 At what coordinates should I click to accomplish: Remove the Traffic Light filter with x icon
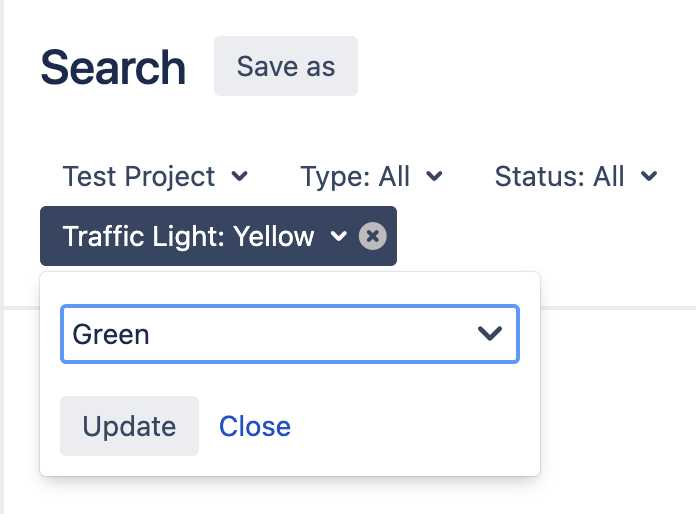click(x=372, y=236)
